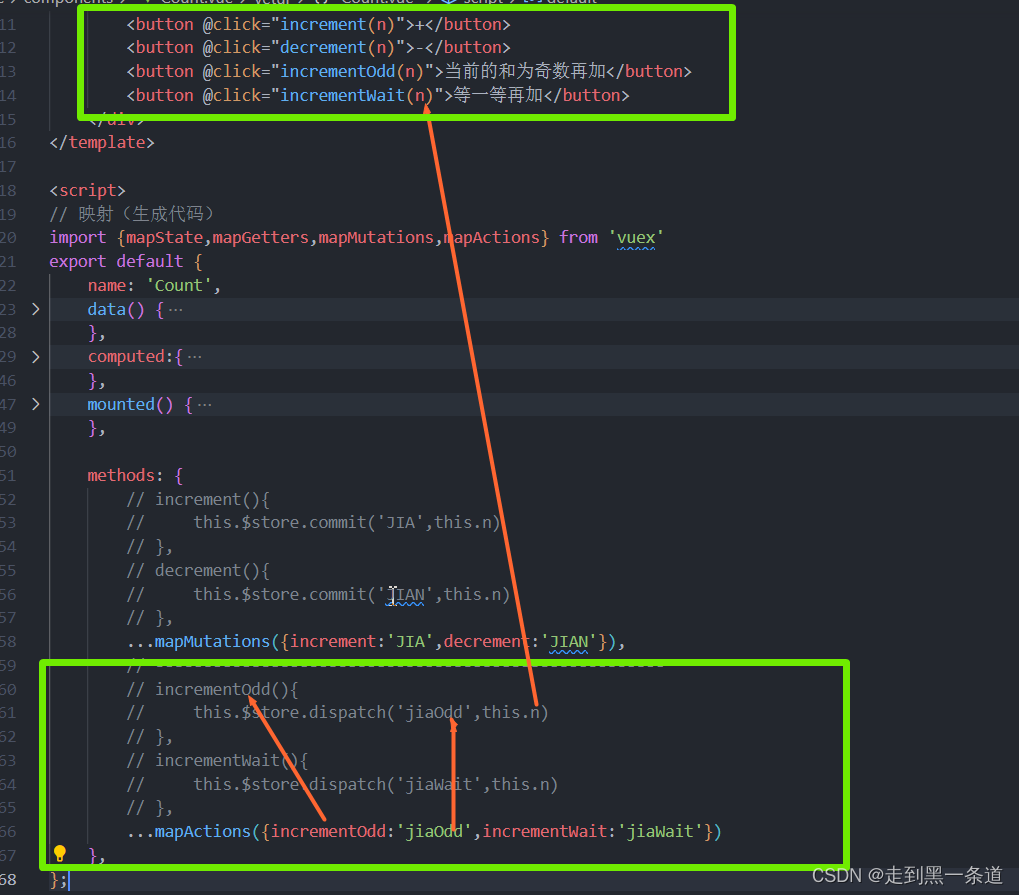
Task: Expand the folded data() block chevron
Action: [36, 309]
